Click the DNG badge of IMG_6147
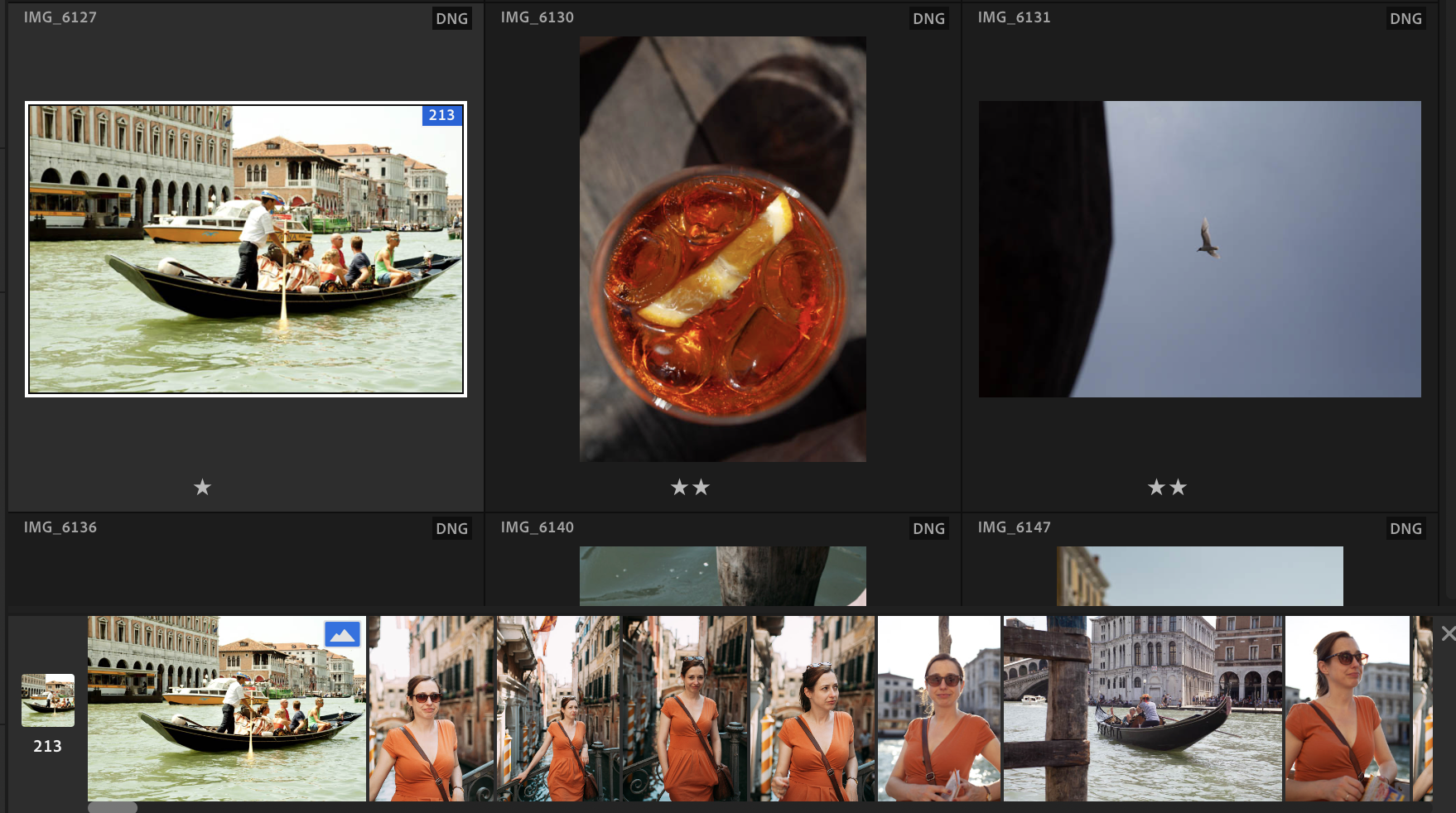Image resolution: width=1456 pixels, height=813 pixels. (1406, 528)
